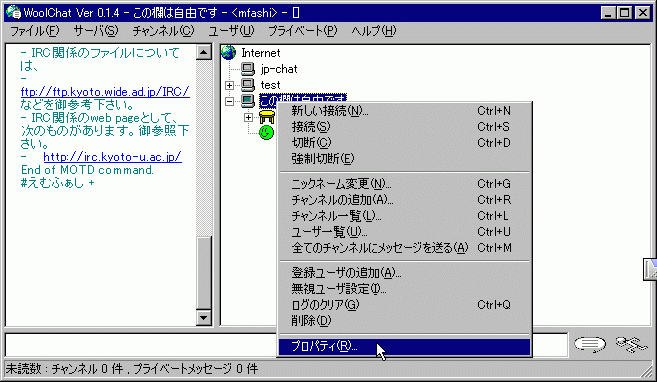Click the speech bubble send icon

(590, 345)
